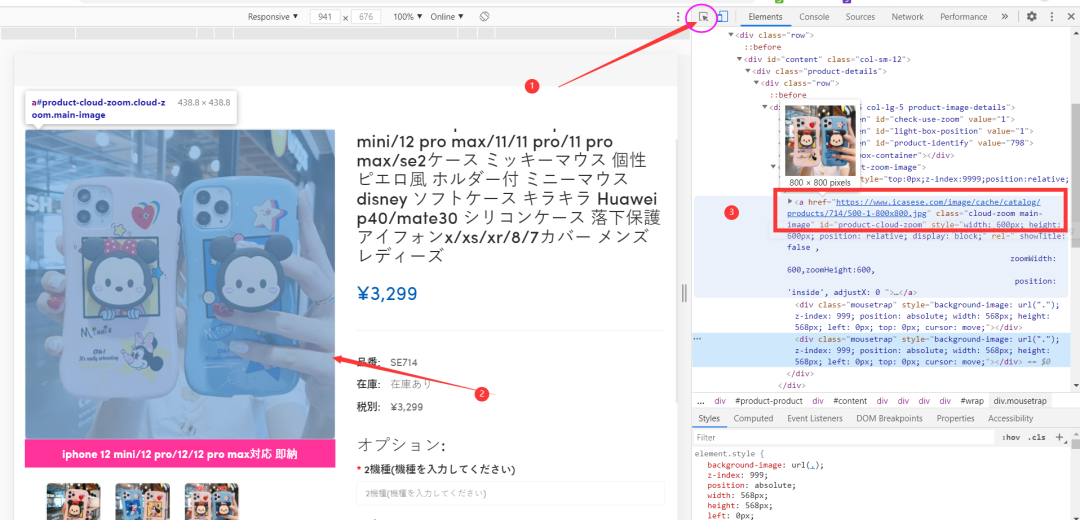1080x520 pixels.
Task: Toggle the device toolbar icon
Action: pos(723,17)
